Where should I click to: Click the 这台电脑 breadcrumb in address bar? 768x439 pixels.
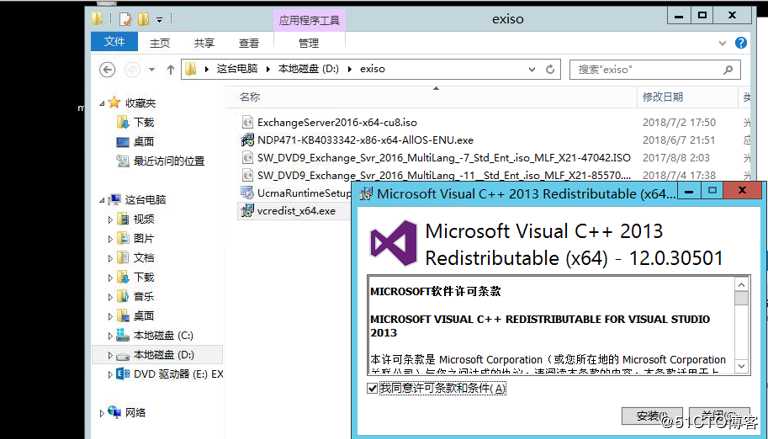[237, 69]
